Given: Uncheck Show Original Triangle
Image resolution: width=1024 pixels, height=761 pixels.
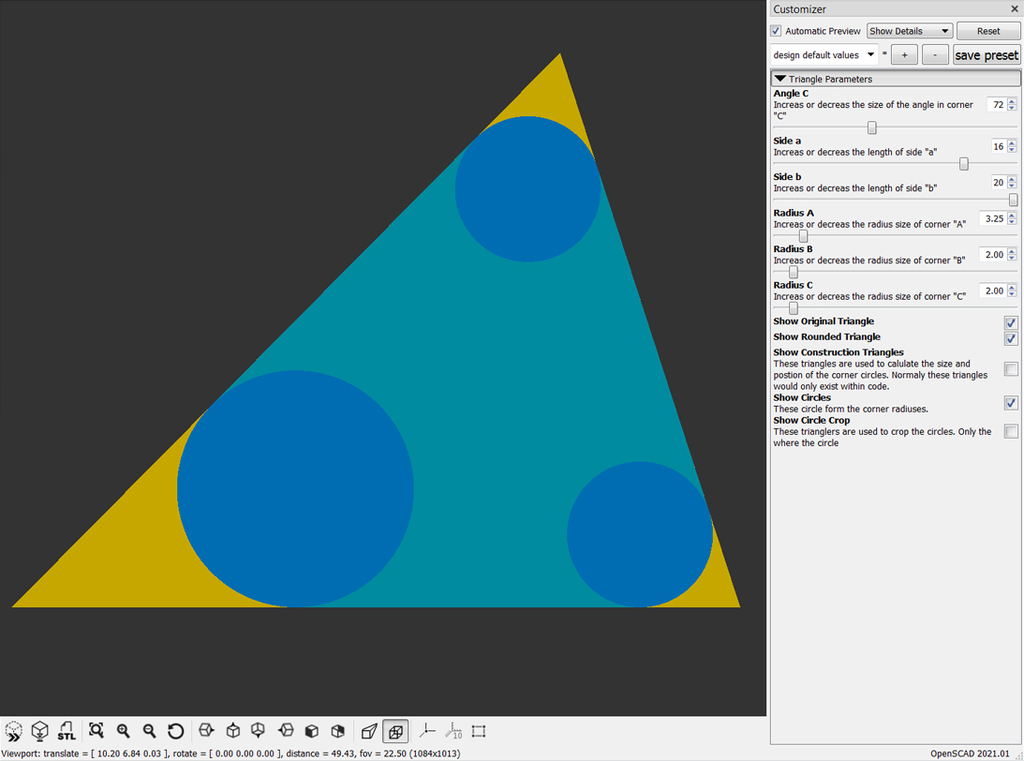Looking at the screenshot, I should click(1011, 323).
